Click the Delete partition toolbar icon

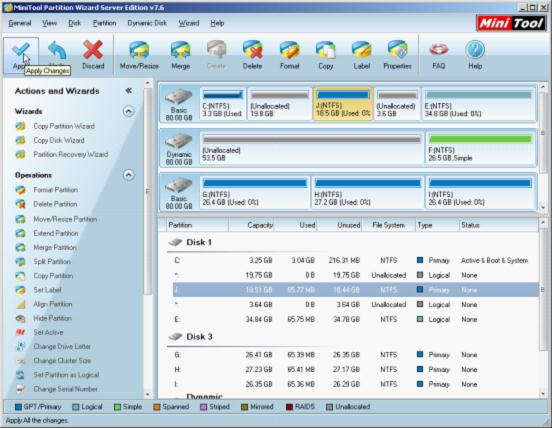[x=252, y=50]
